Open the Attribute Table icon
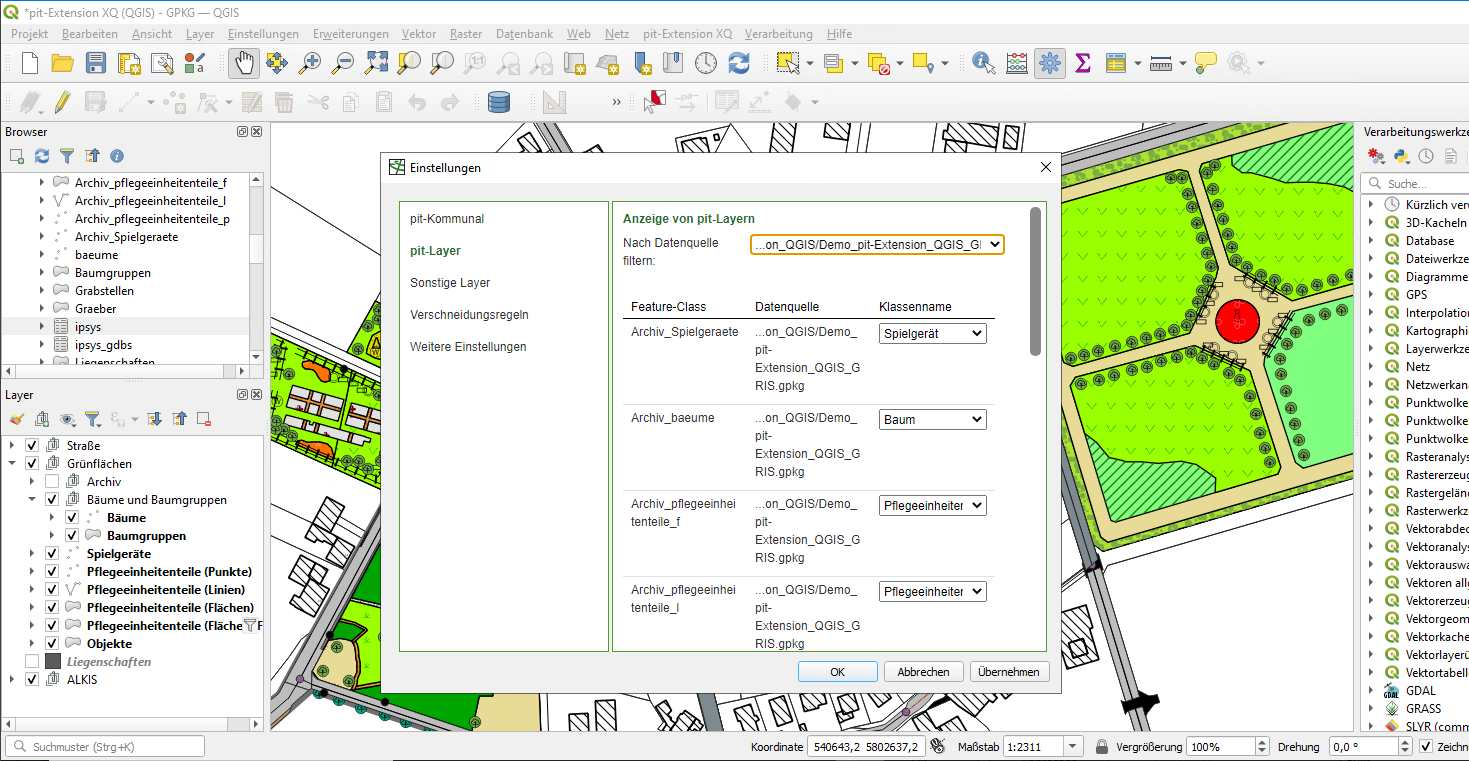Screen dimensions: 1469x761 1114,62
